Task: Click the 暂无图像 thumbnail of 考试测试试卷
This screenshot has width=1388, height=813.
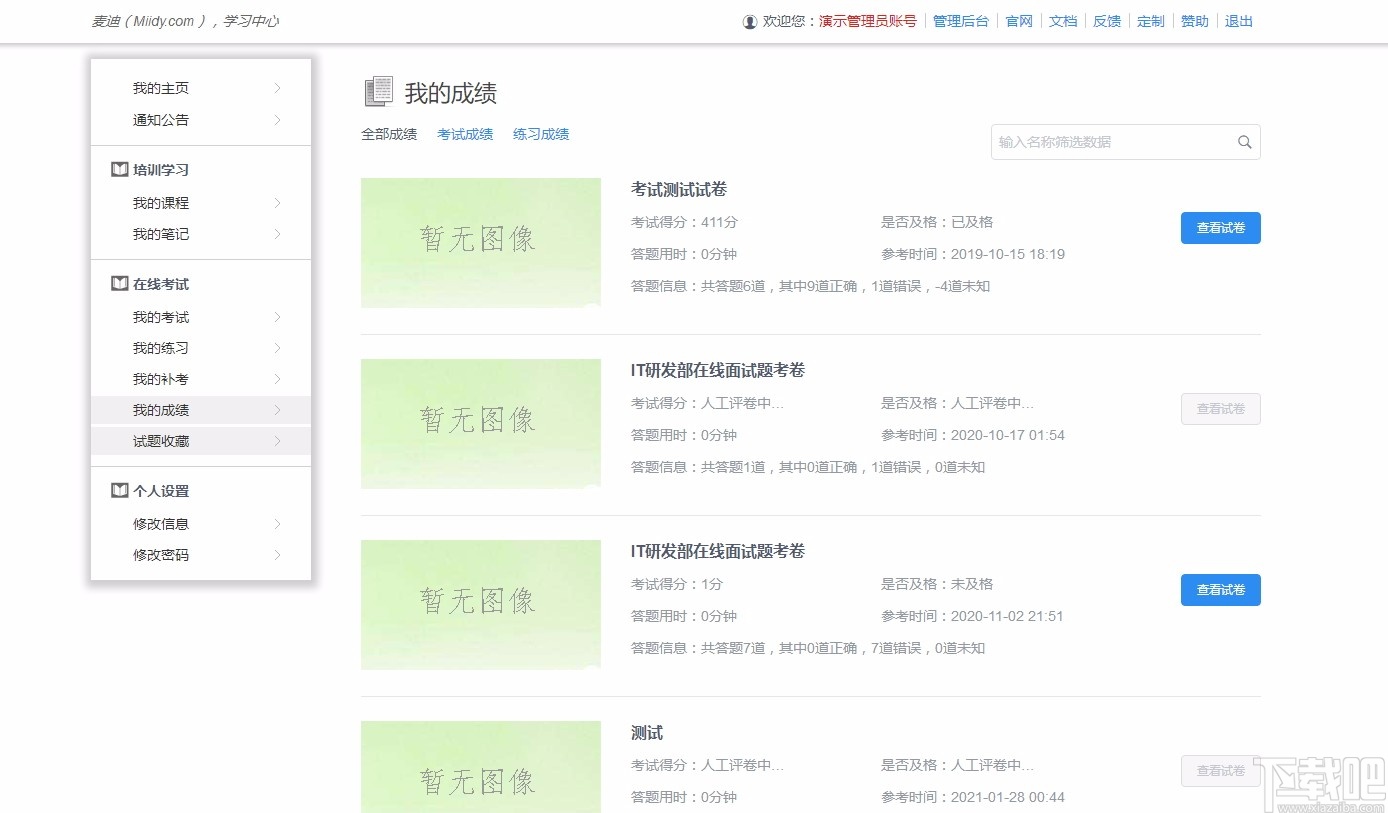Action: (480, 243)
